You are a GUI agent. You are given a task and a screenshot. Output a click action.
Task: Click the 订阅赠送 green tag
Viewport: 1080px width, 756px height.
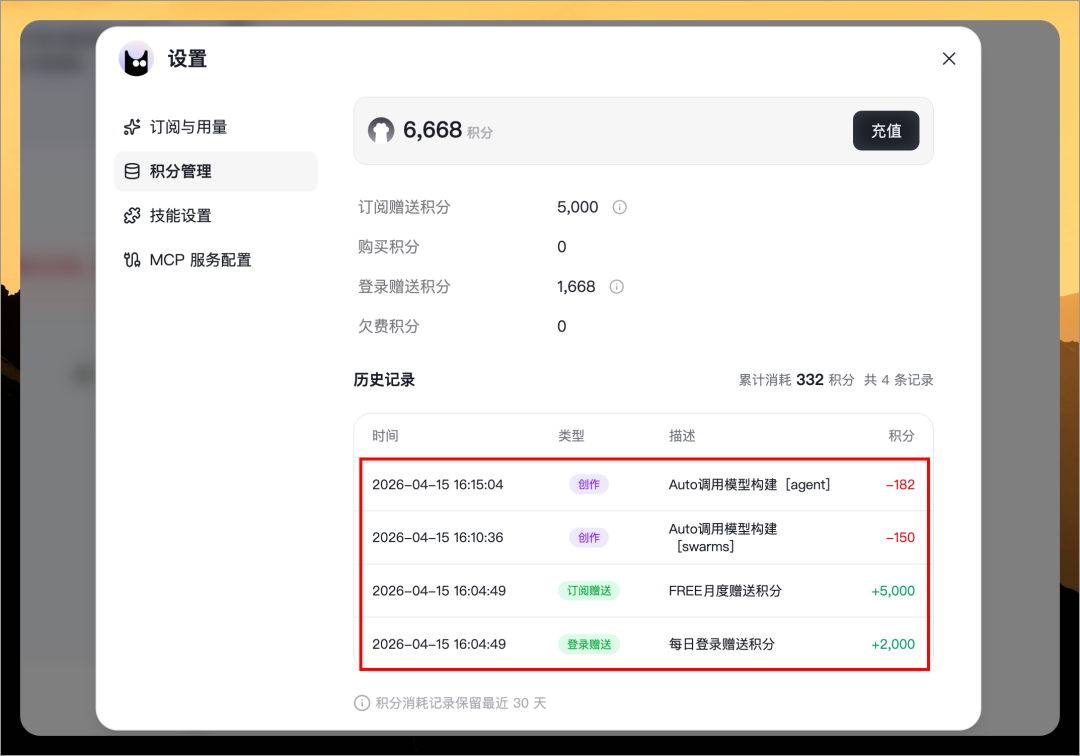click(x=589, y=591)
